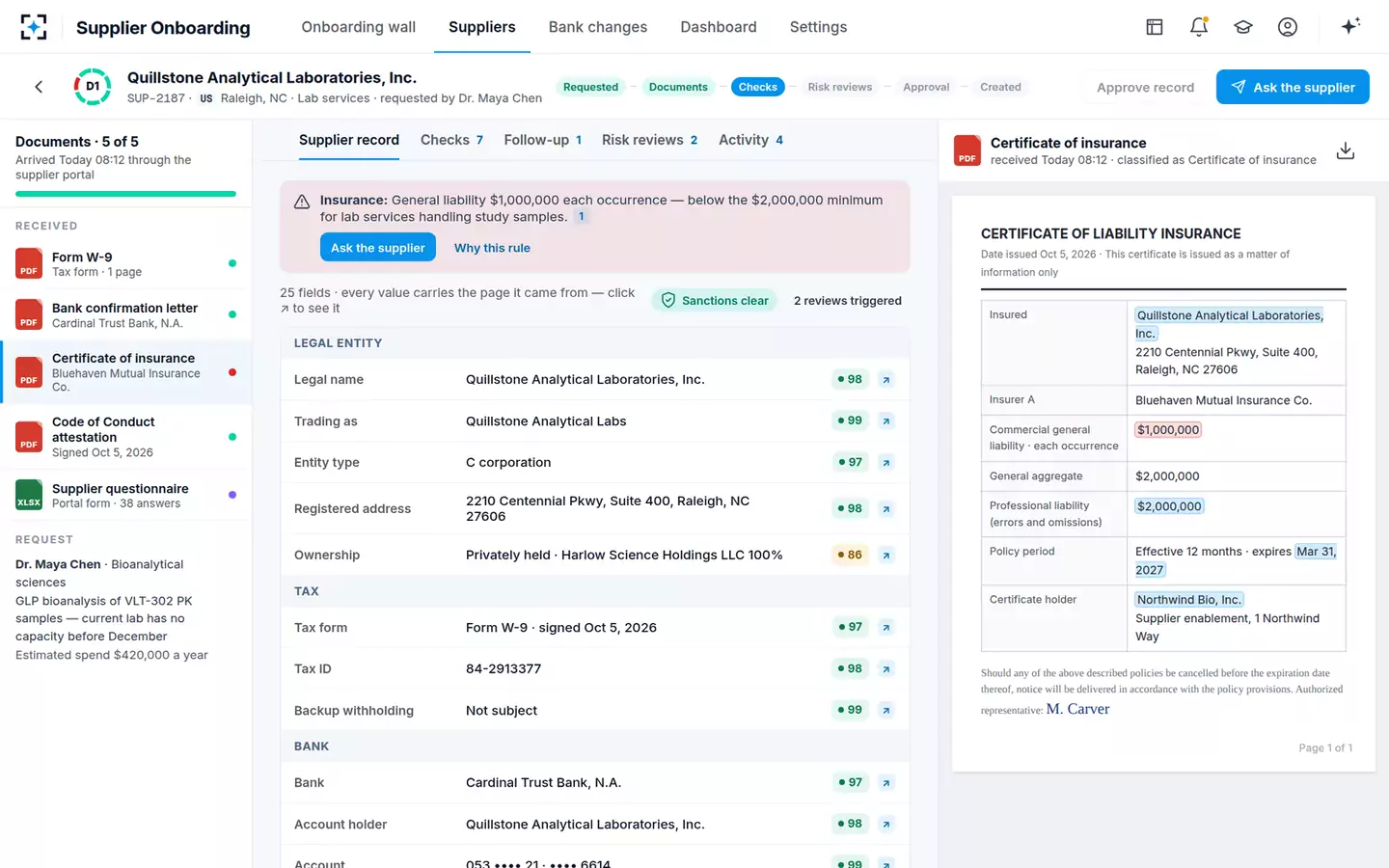Image resolution: width=1389 pixels, height=868 pixels.
Task: Click the Approve record button
Action: 1145,87
